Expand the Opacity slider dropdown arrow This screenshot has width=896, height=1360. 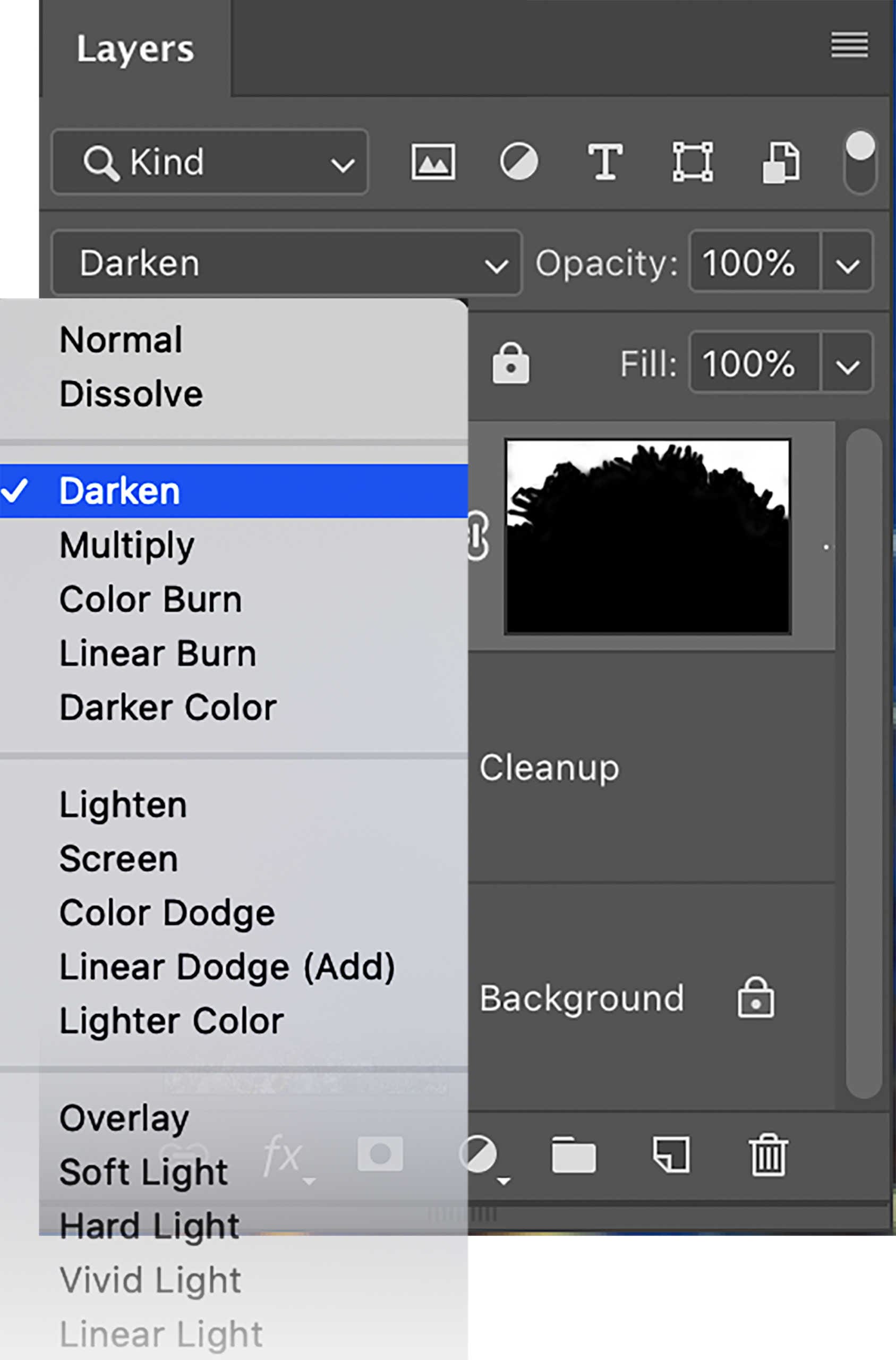coord(847,263)
